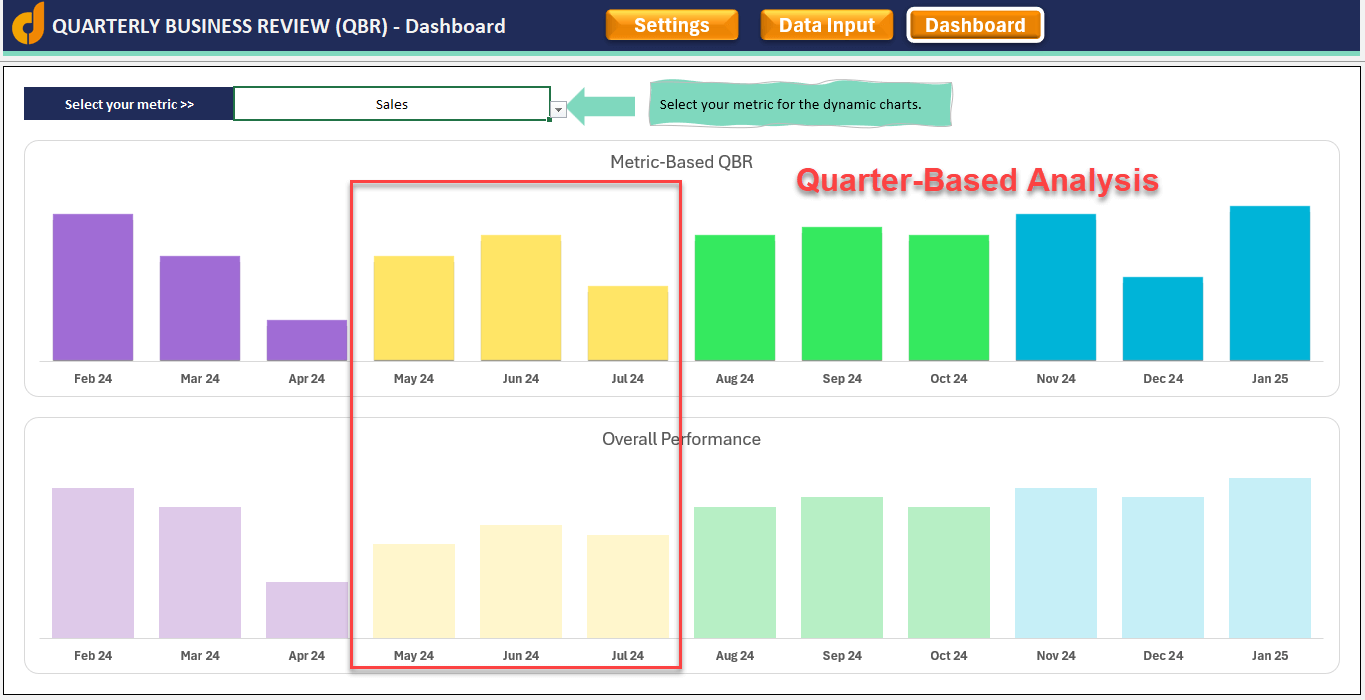
Task: Click the Metric-Based QBR chart title
Action: coord(681,161)
